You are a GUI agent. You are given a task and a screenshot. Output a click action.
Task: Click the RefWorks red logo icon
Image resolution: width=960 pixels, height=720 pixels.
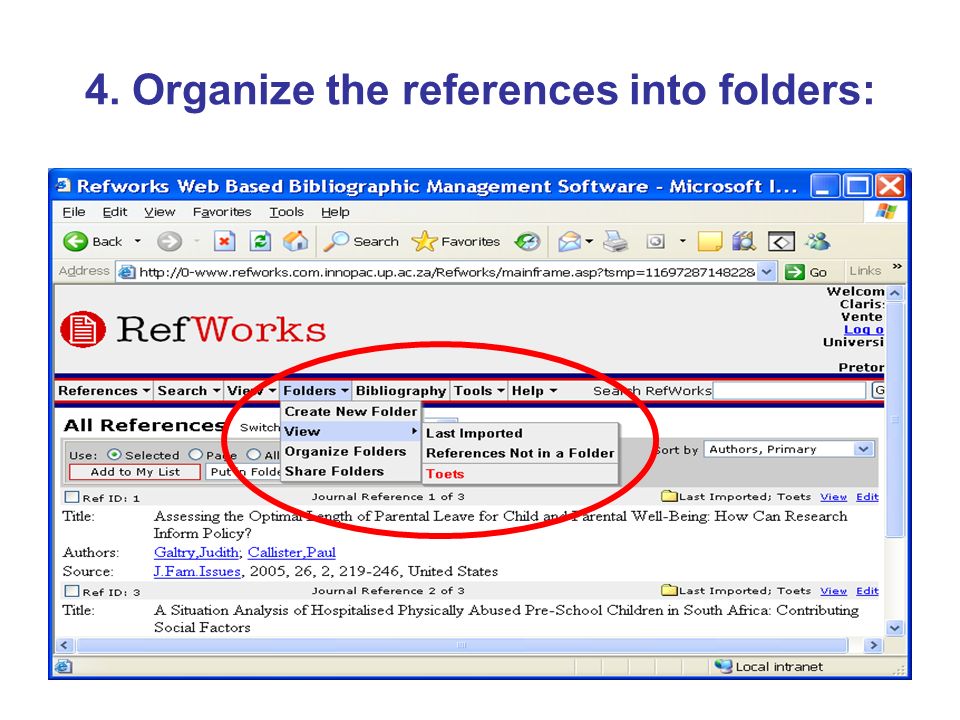point(83,329)
